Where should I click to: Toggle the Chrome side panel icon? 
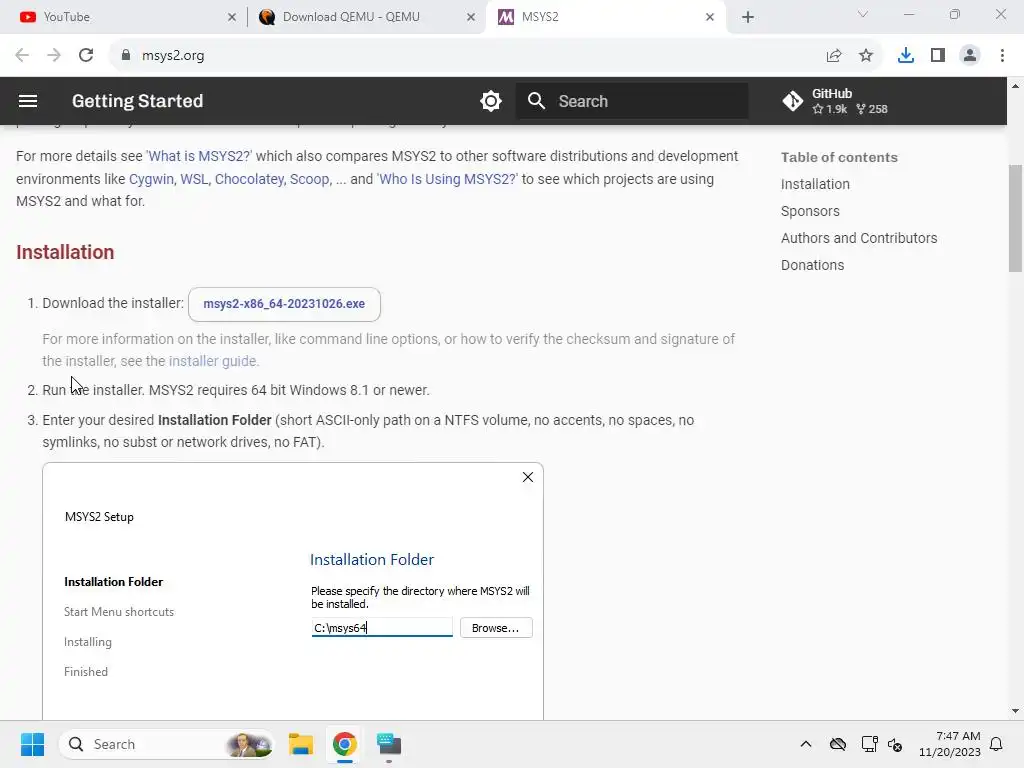coord(938,56)
